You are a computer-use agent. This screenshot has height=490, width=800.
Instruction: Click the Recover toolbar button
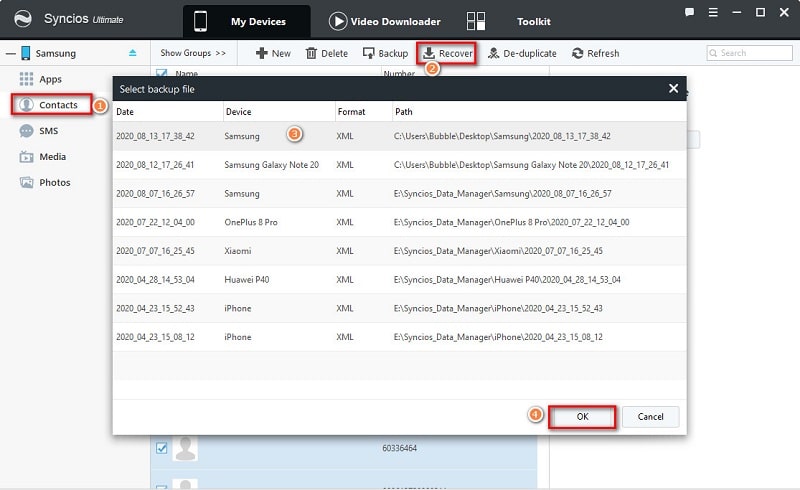[x=447, y=53]
